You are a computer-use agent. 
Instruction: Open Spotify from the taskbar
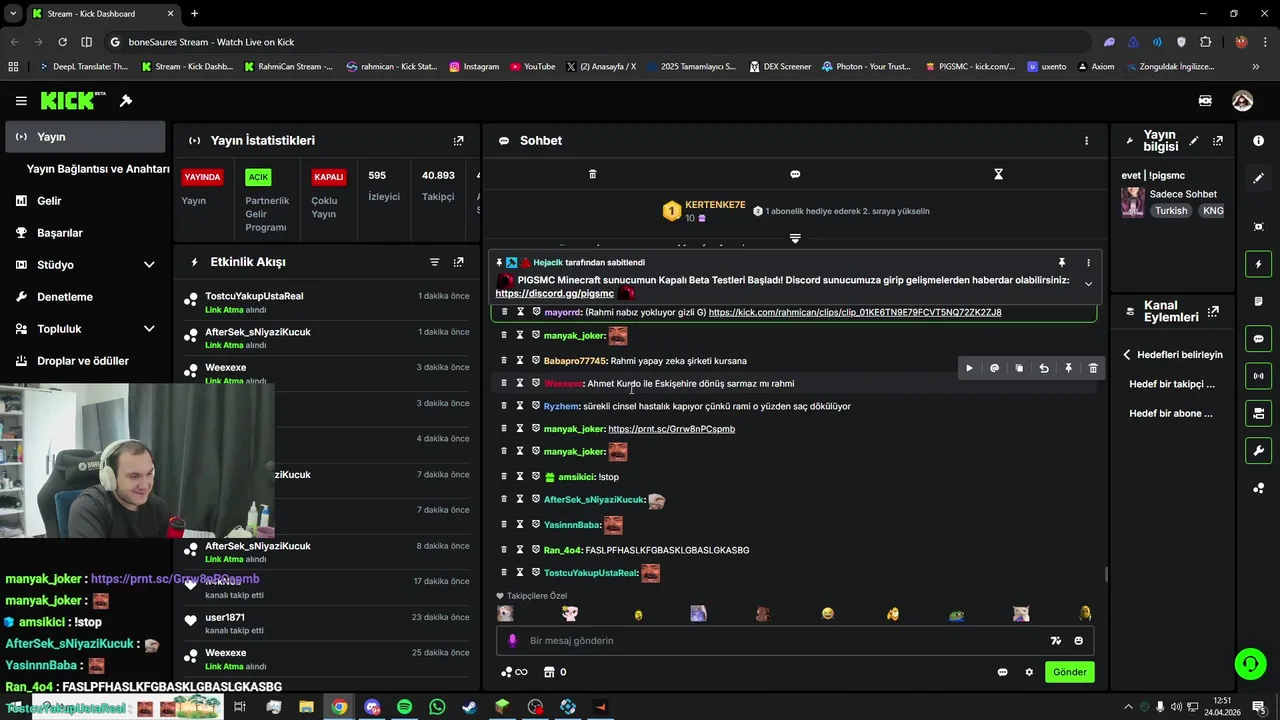point(404,707)
